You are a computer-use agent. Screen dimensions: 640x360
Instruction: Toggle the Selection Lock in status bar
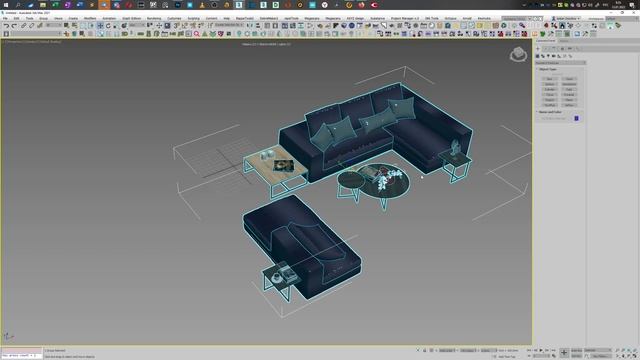pos(424,350)
